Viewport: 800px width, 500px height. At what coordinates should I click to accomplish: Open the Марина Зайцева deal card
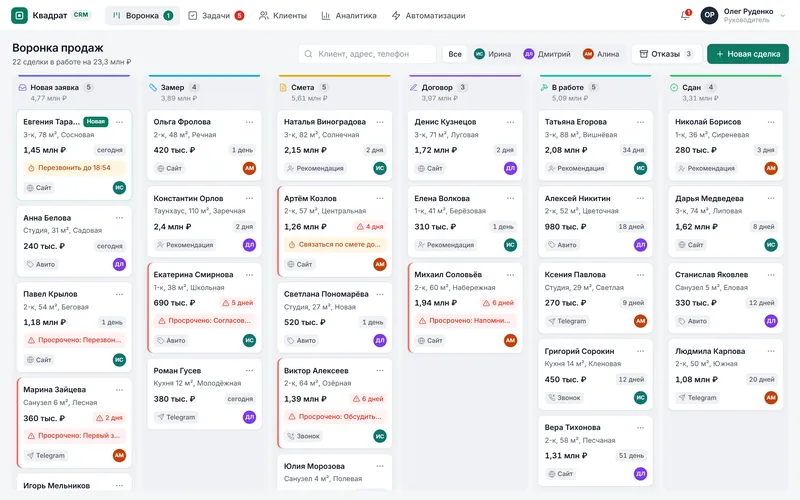coord(74,423)
